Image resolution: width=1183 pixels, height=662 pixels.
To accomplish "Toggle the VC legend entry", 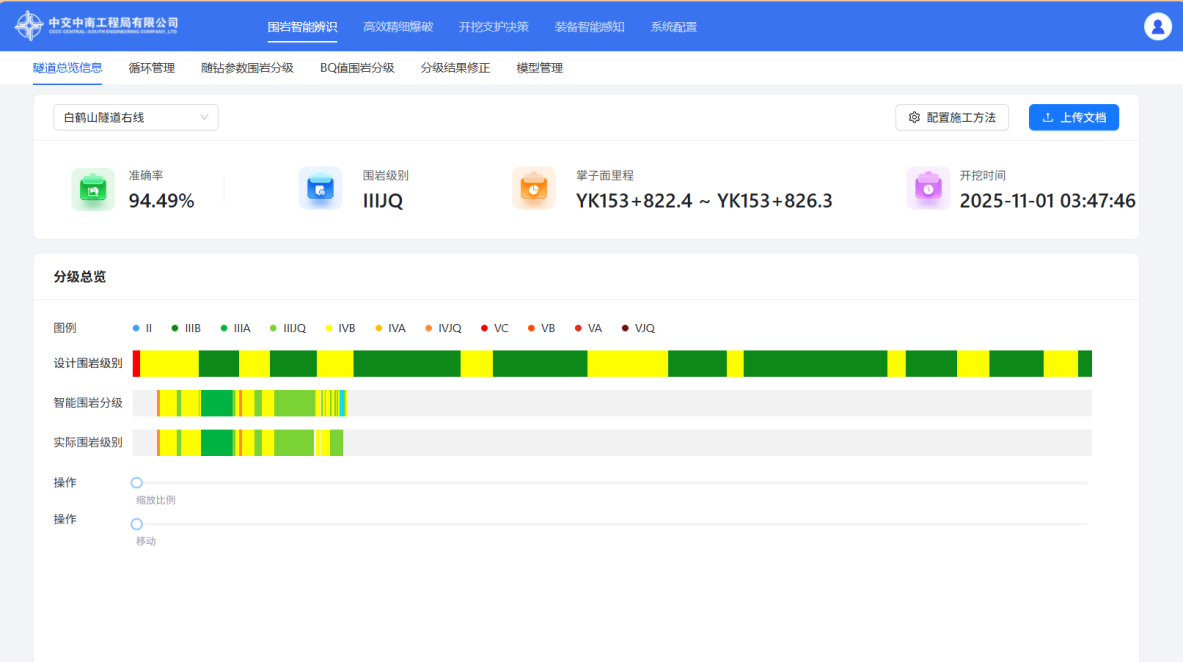I will (494, 328).
